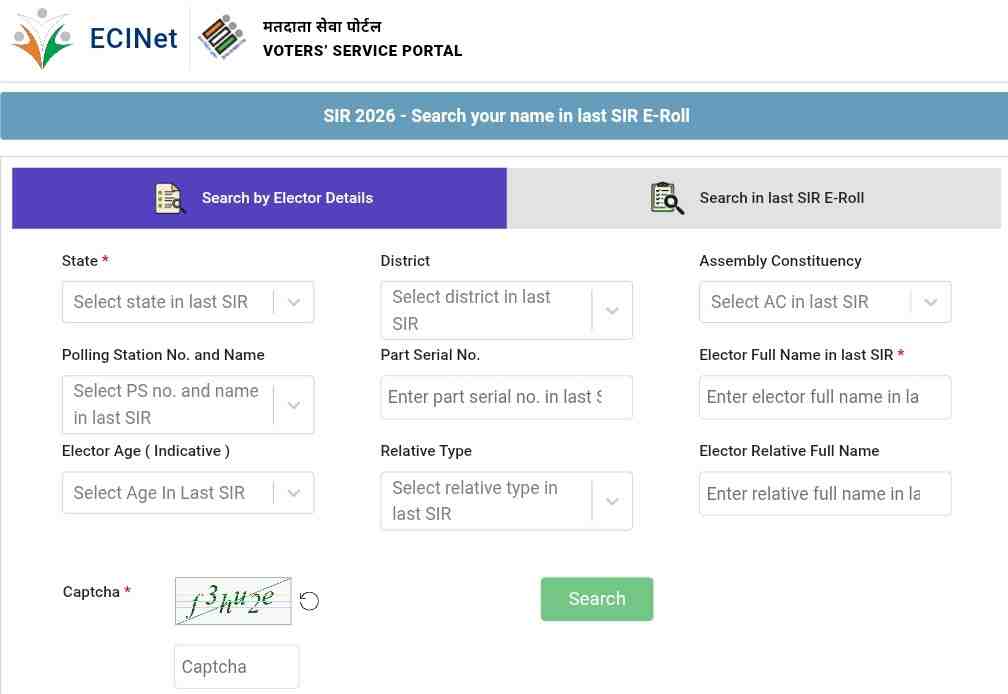Click the green Search button
Screen dimensions: 1008x694
(597, 599)
